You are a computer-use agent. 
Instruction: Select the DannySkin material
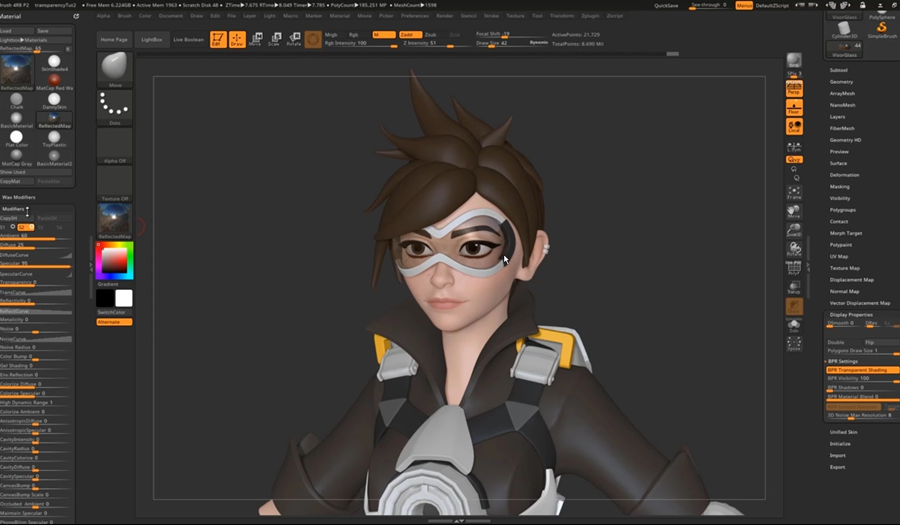click(54, 101)
